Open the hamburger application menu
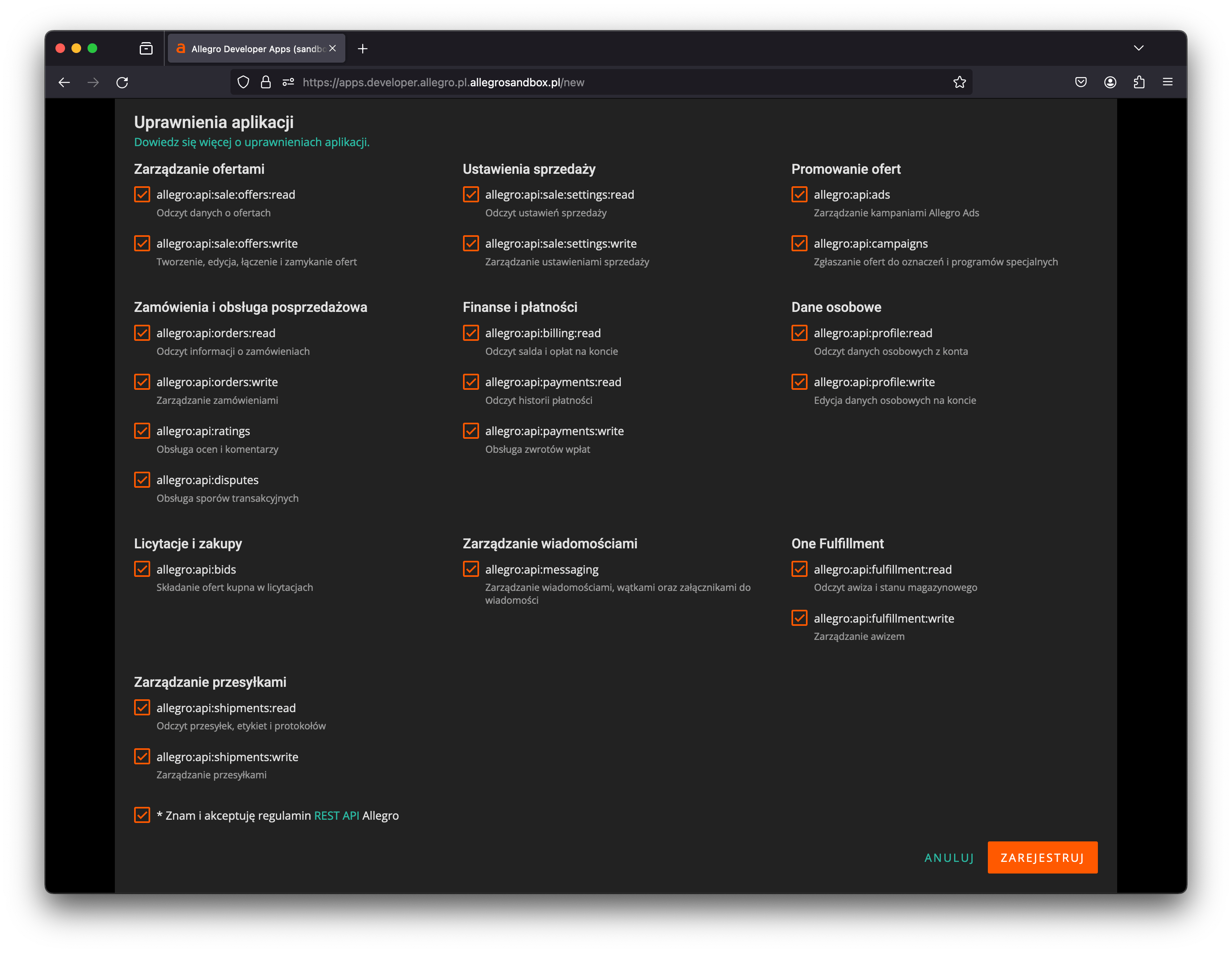 point(1168,82)
